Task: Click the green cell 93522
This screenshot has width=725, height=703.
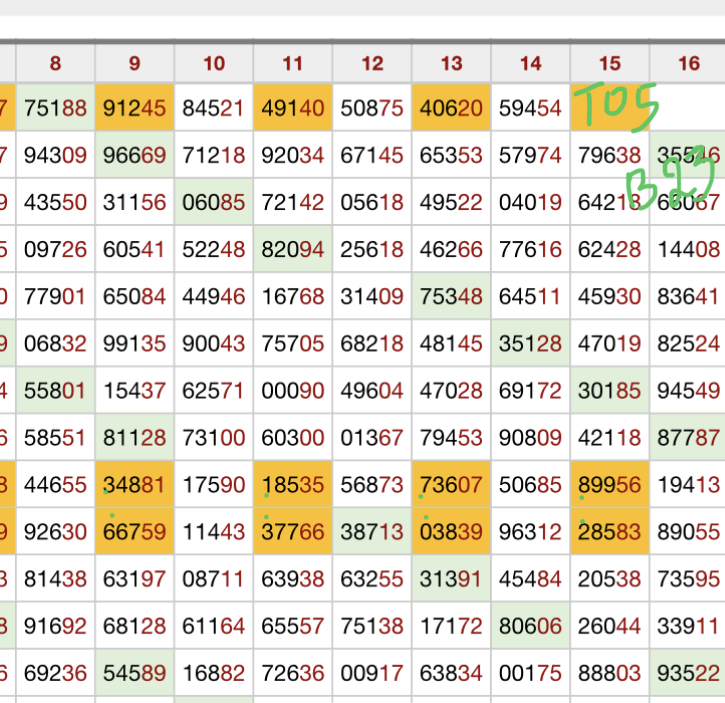Action: click(x=688, y=673)
